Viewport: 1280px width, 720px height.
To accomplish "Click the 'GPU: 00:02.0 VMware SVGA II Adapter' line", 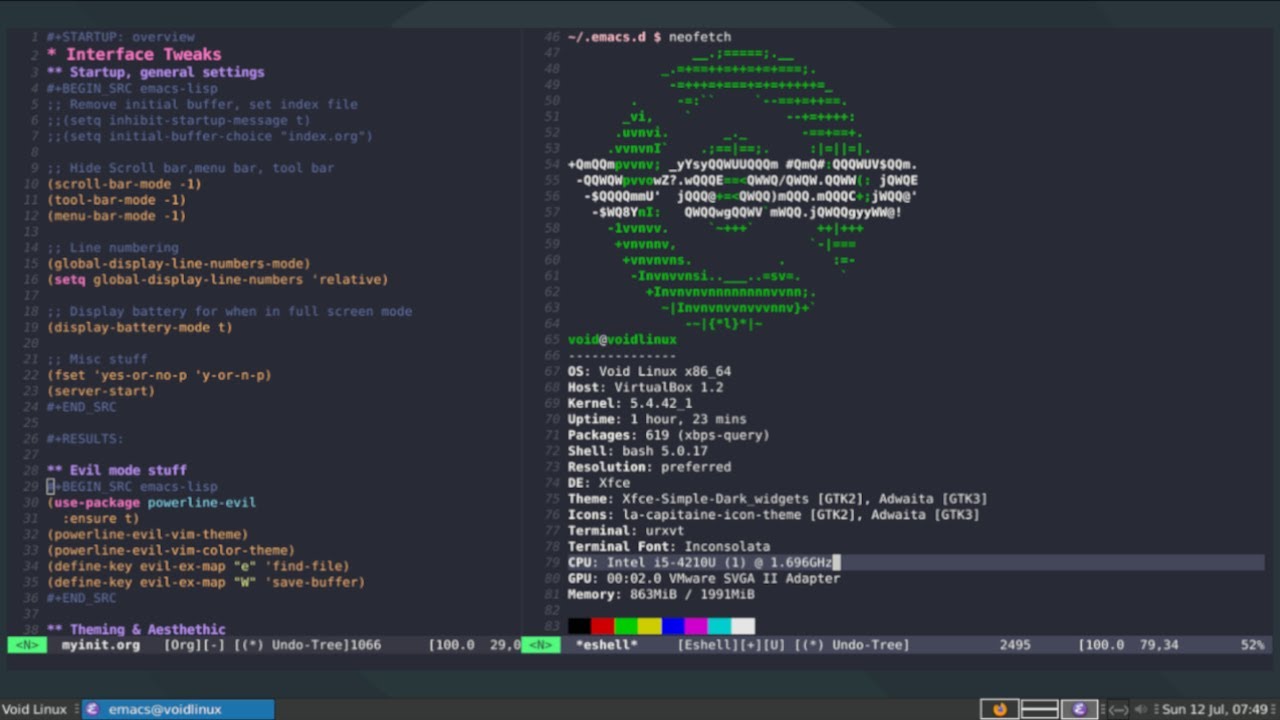I will pos(704,578).
